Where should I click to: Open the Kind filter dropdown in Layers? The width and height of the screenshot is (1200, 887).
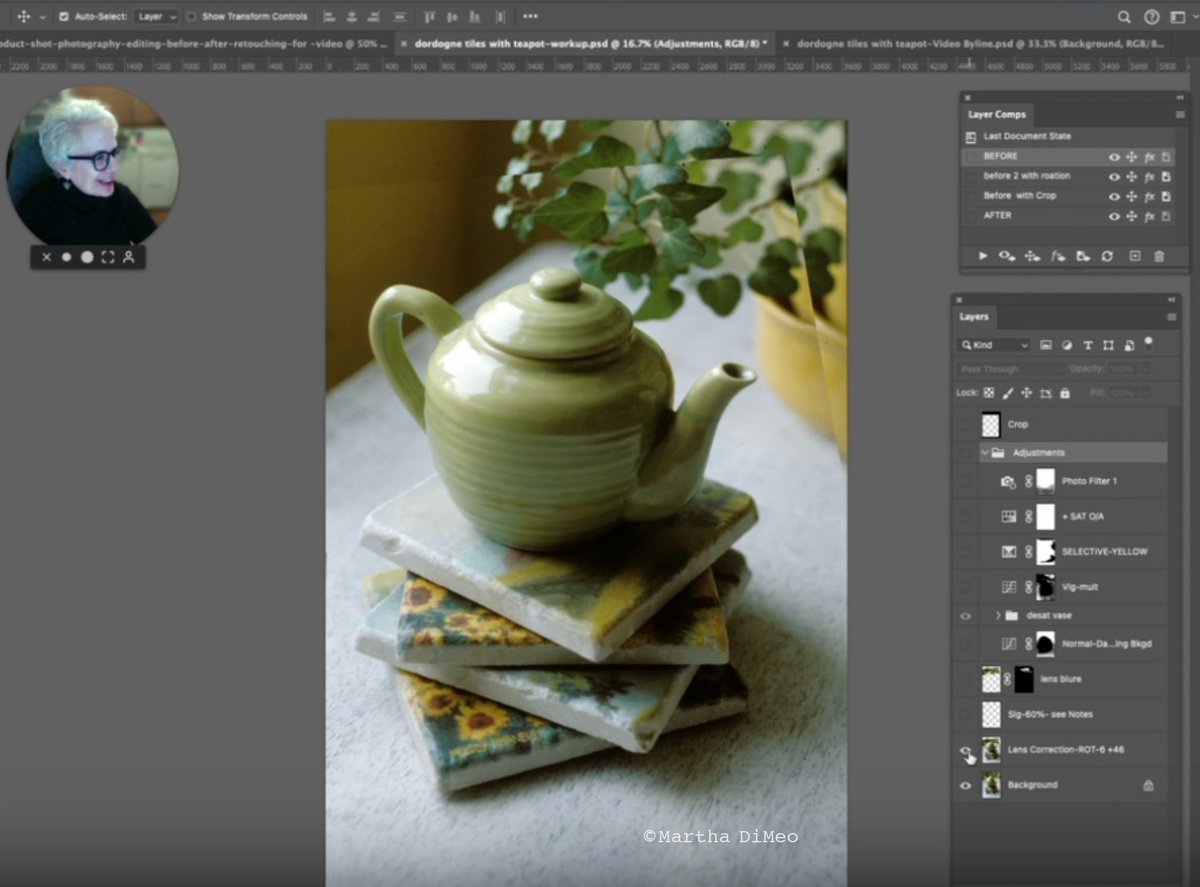(x=994, y=345)
